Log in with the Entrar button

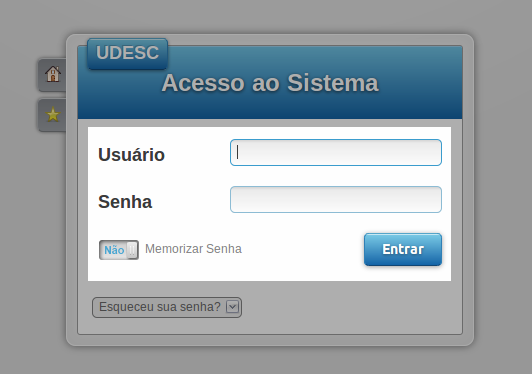403,249
